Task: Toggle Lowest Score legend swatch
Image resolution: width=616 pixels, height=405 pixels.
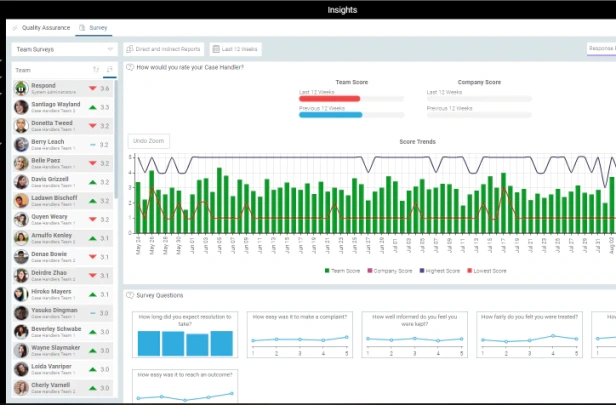Action: [x=469, y=271]
